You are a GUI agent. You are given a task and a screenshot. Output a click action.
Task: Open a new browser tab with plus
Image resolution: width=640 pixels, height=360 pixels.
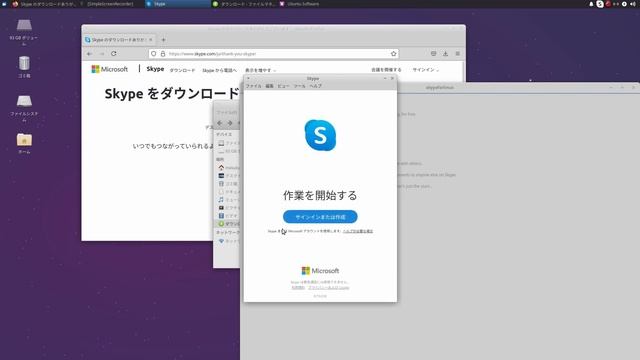[x=163, y=40]
